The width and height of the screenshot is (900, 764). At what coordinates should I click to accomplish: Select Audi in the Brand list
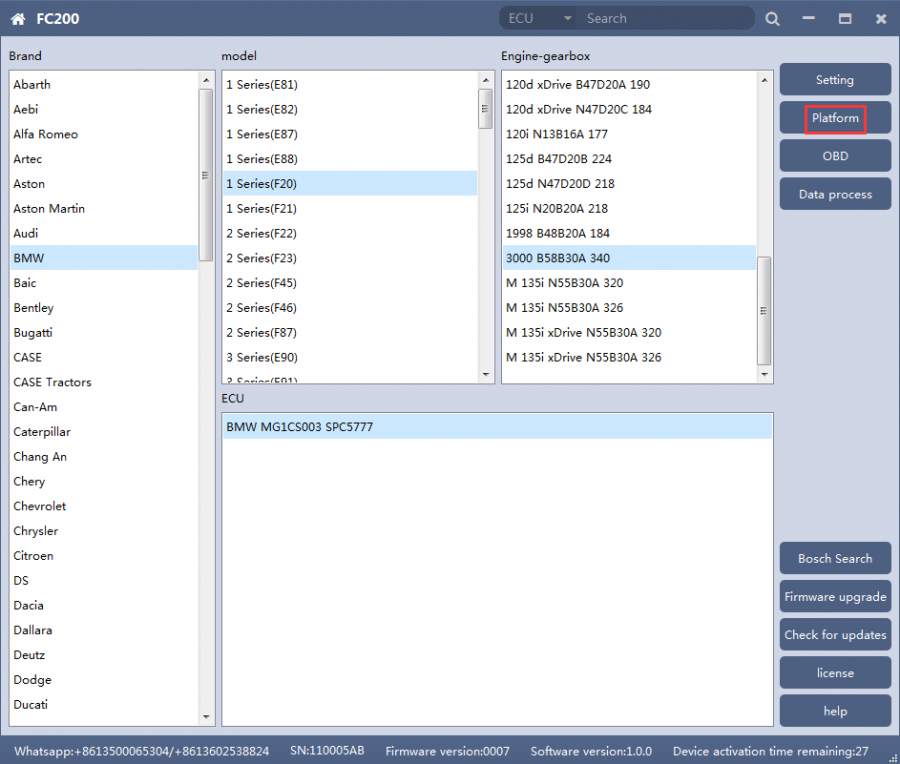(26, 233)
